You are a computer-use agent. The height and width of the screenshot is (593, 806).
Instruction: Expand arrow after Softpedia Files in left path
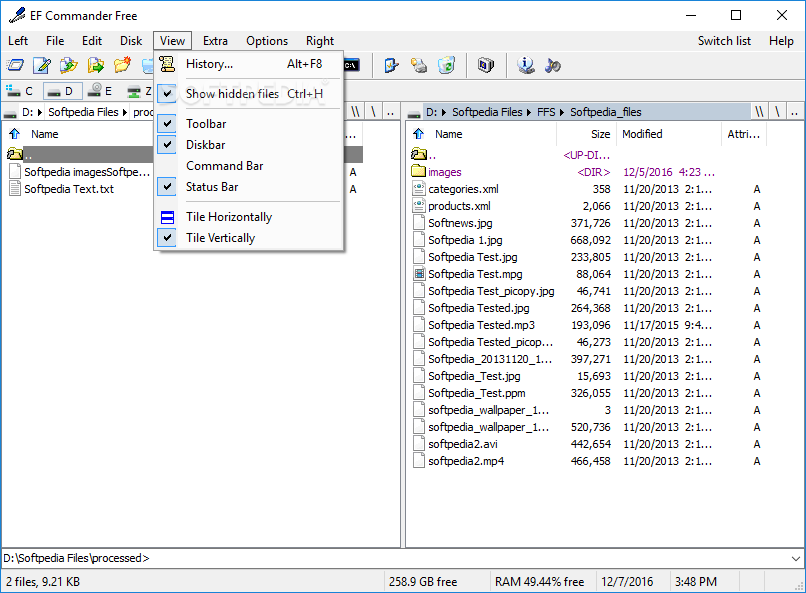[x=125, y=113]
